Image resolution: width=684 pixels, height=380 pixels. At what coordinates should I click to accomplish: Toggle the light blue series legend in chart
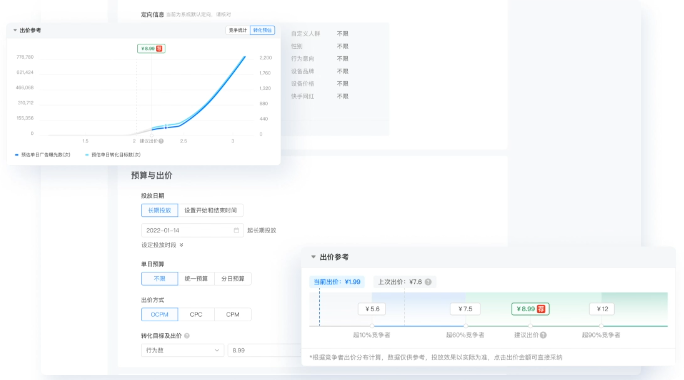(113, 154)
